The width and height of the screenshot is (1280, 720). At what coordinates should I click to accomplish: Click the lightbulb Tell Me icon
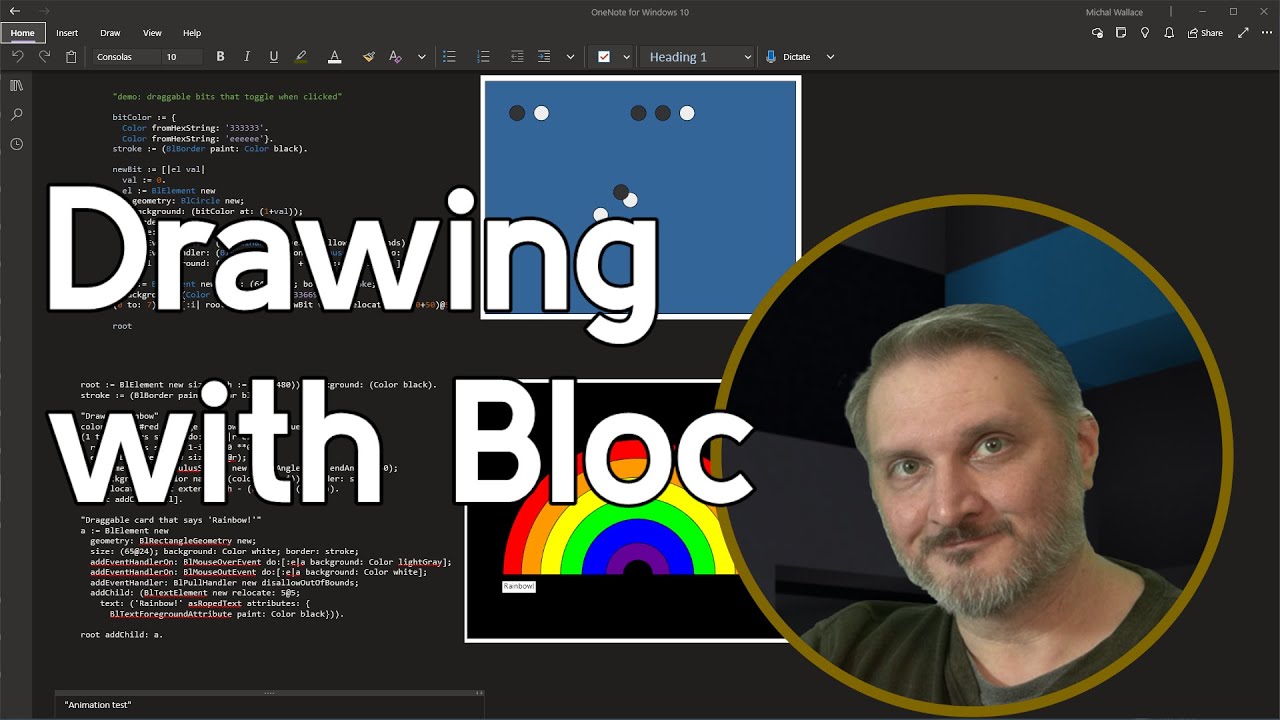(1145, 33)
